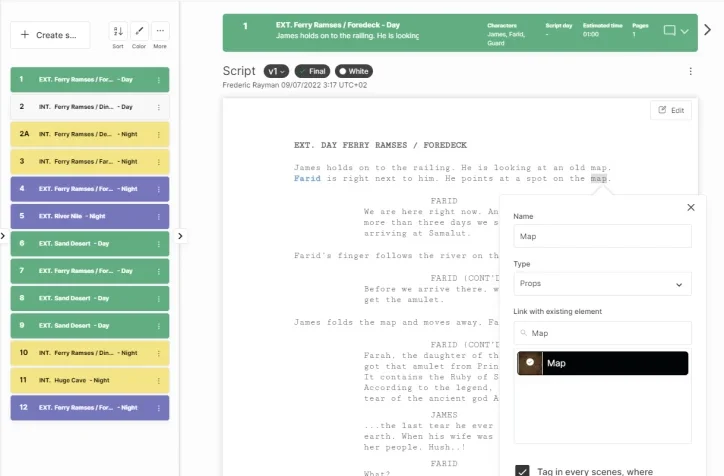Select scene 5 EXT. River Nile Night
This screenshot has height=476, width=724.
90,216
